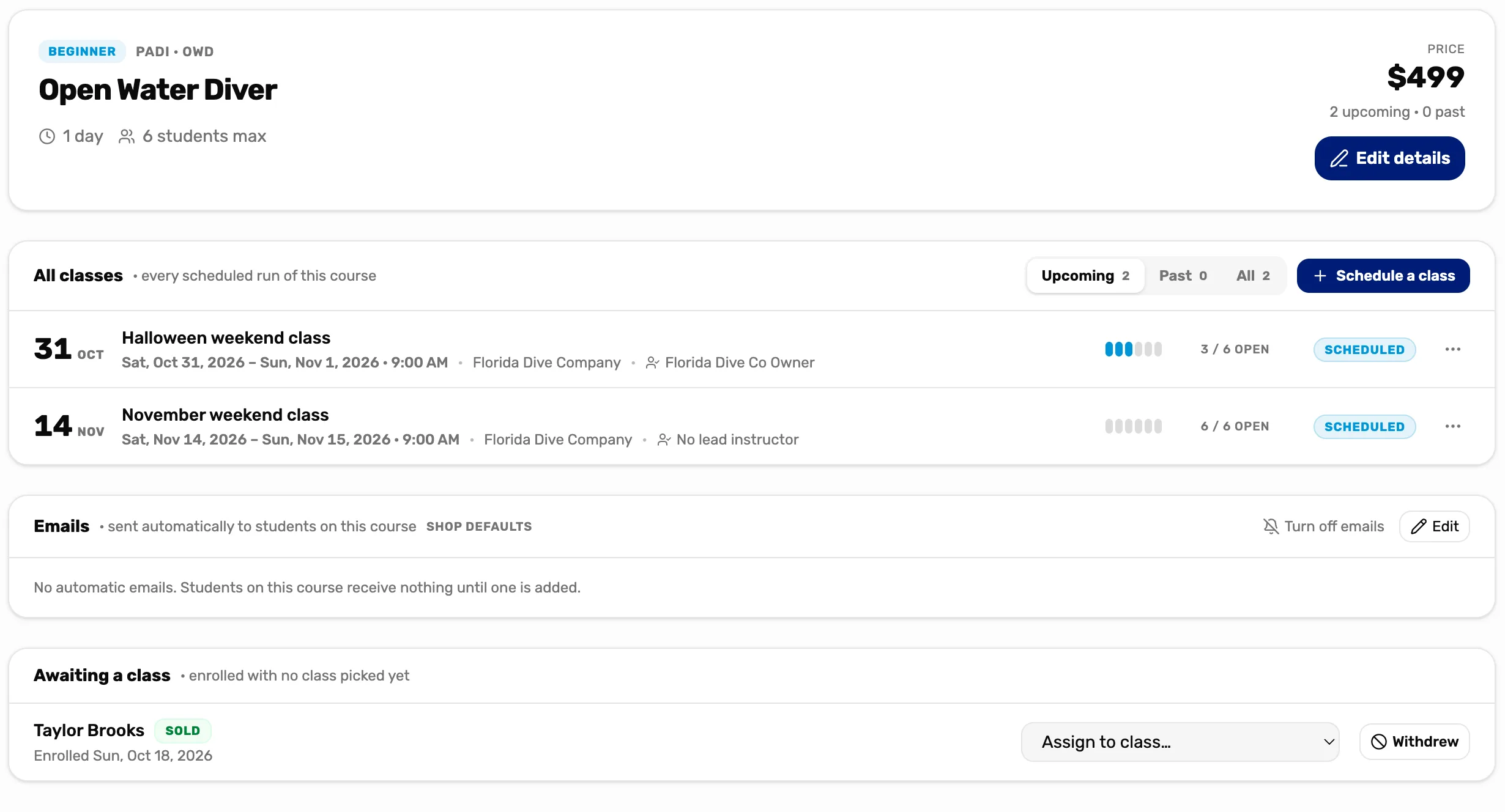Show the All classes tab

pyautogui.click(x=1253, y=276)
